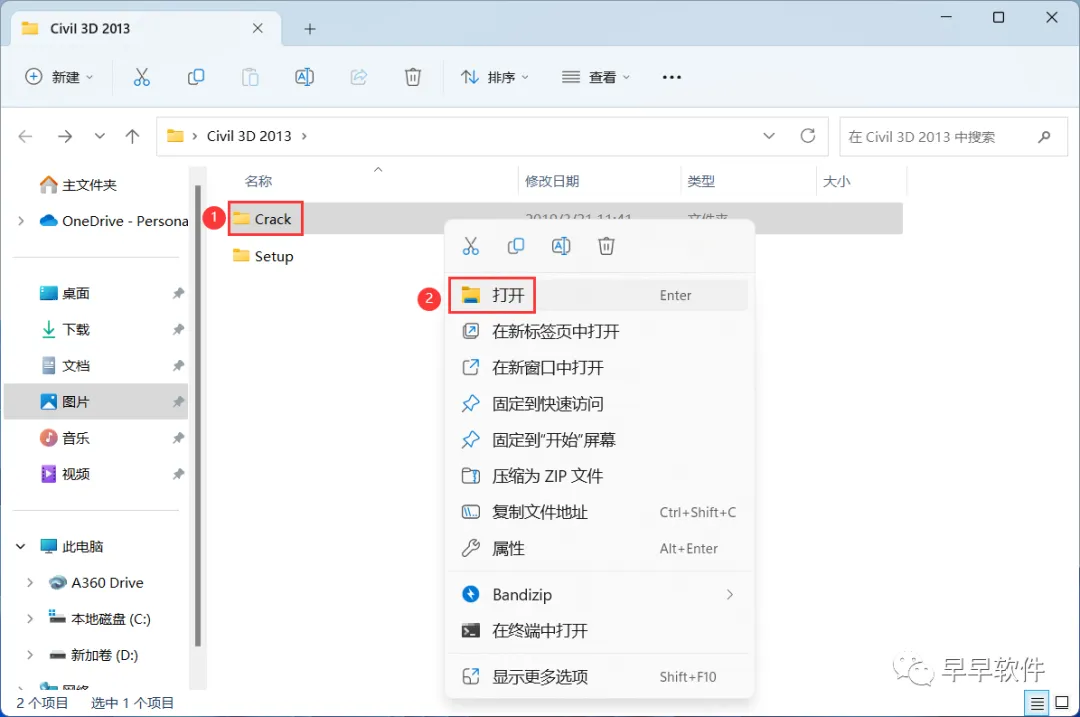Click the Copy icon in the toolbar
1080x717 pixels.
(196, 77)
